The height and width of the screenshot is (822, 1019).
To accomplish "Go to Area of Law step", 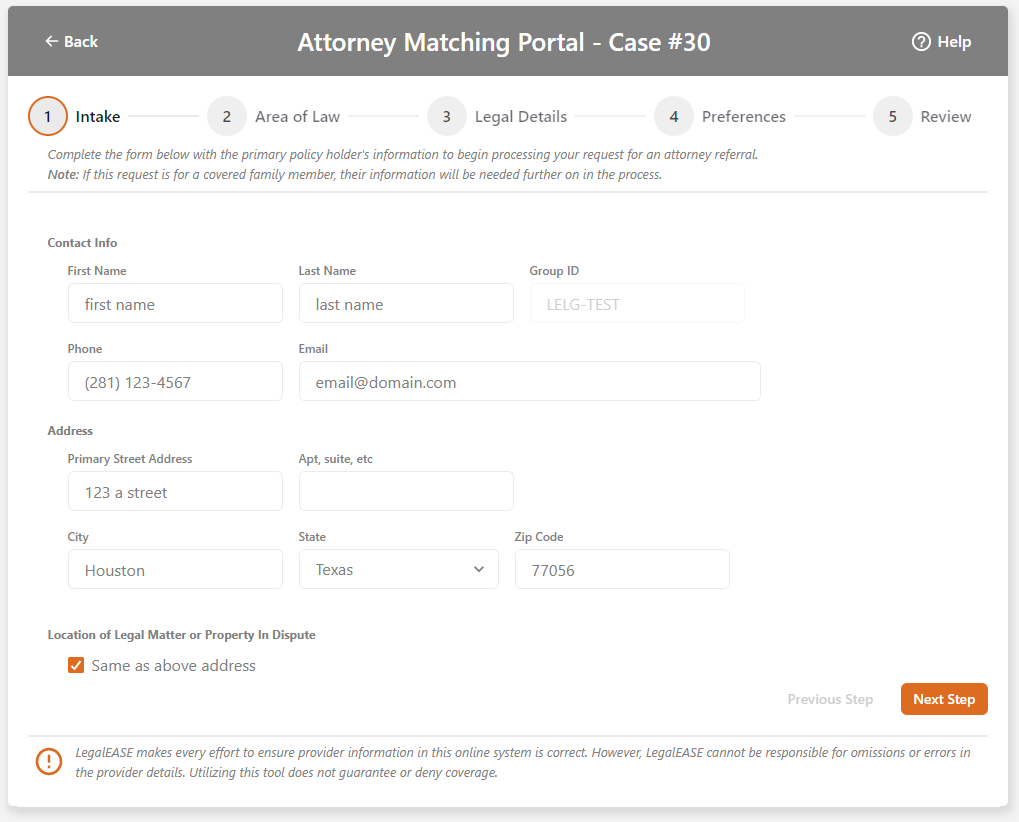I will 297,117.
